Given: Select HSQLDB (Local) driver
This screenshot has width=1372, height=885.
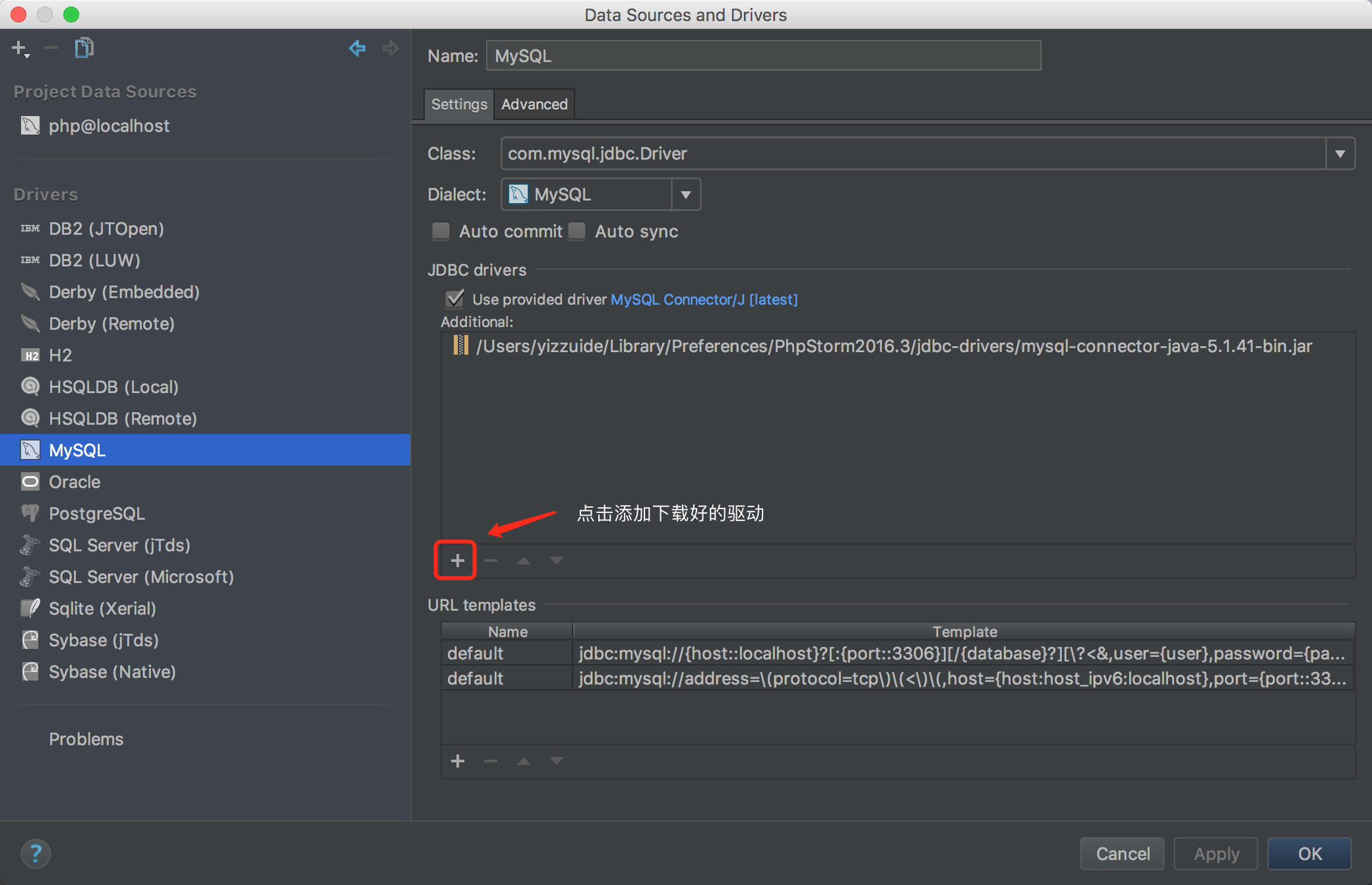Looking at the screenshot, I should coord(205,386).
